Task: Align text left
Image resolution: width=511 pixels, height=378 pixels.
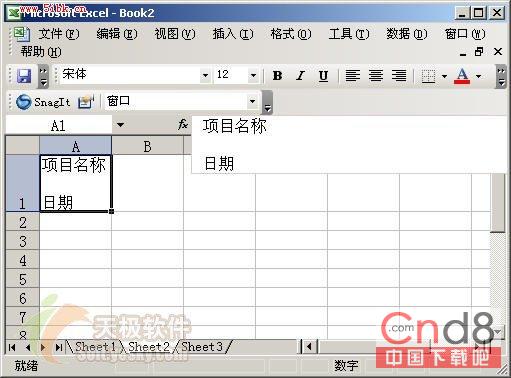Action: (x=352, y=76)
